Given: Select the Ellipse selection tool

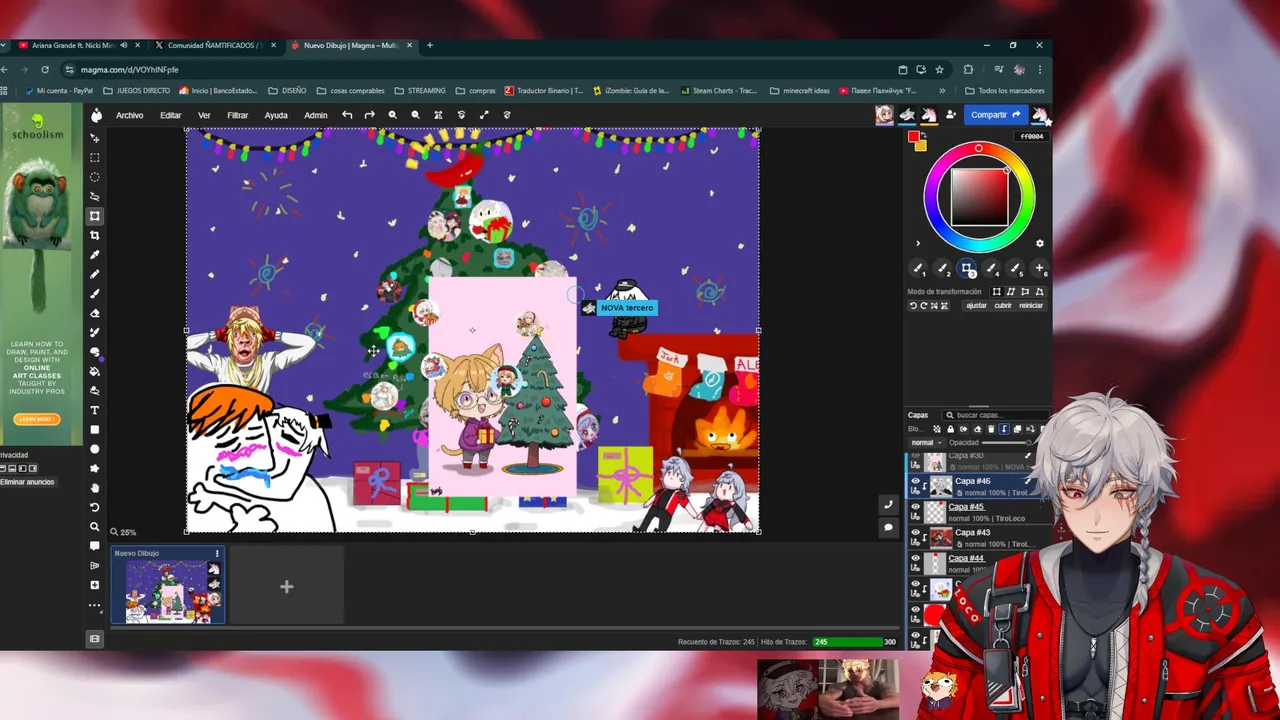Looking at the screenshot, I should tap(95, 177).
